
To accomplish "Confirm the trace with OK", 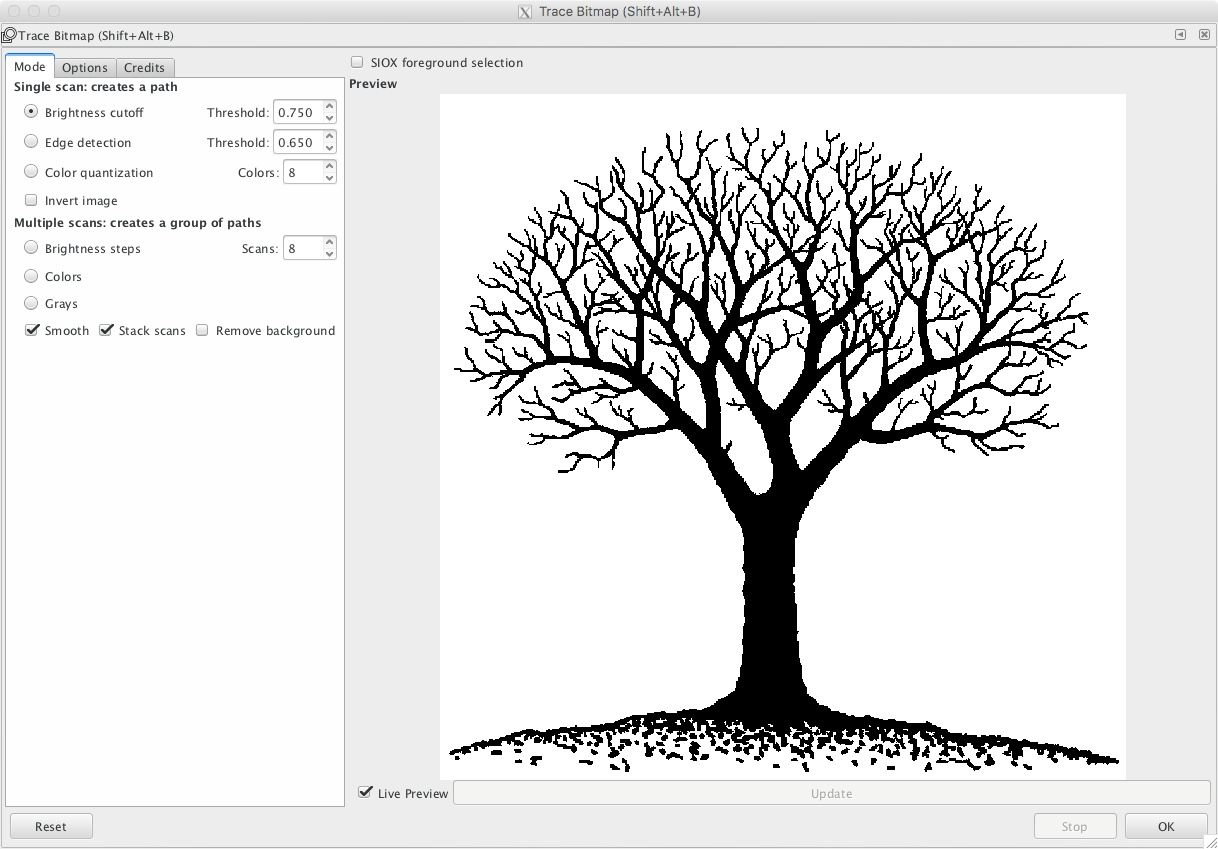I will (x=1165, y=826).
